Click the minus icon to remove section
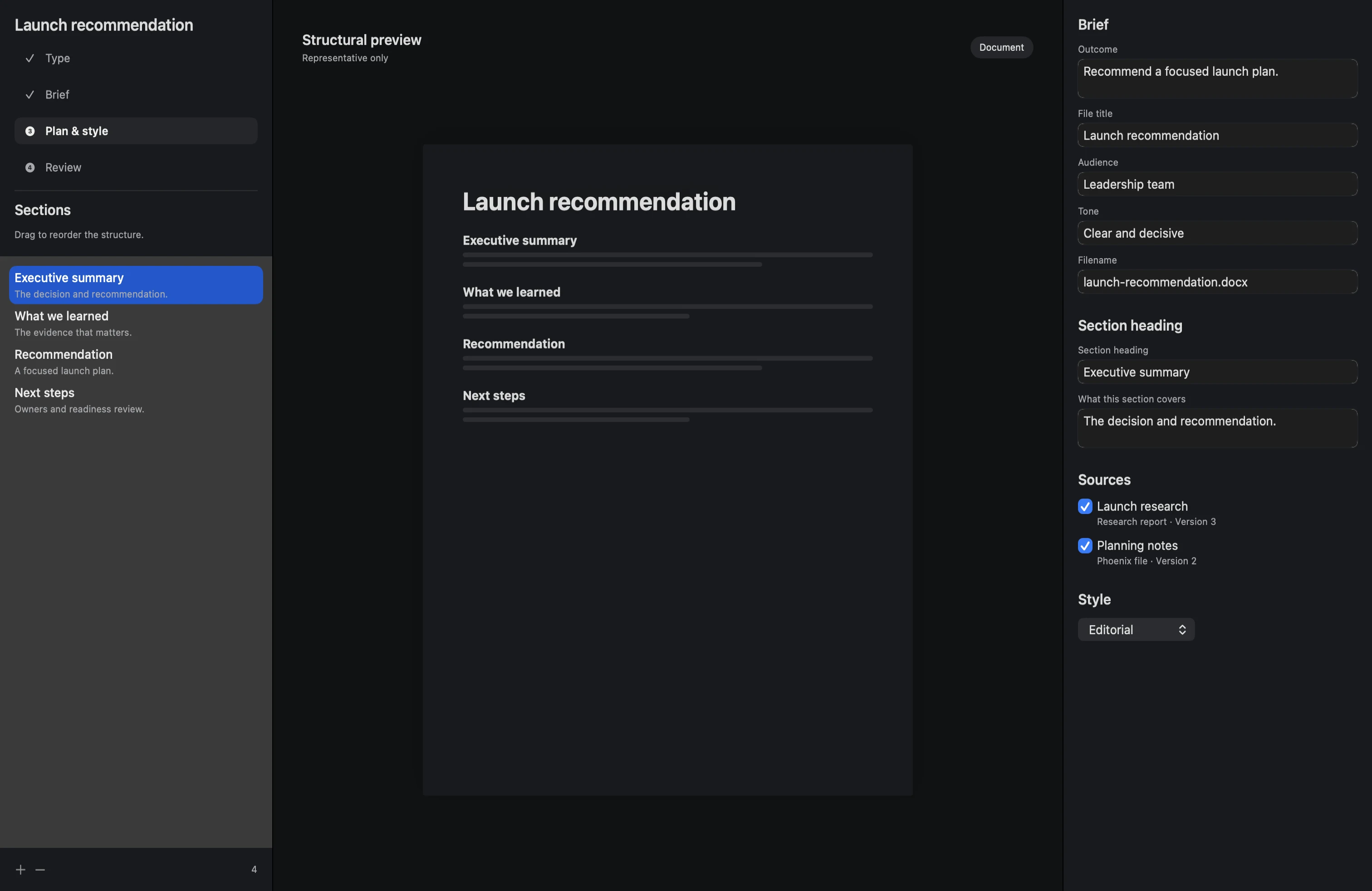Viewport: 1372px width, 891px height. (x=40, y=870)
